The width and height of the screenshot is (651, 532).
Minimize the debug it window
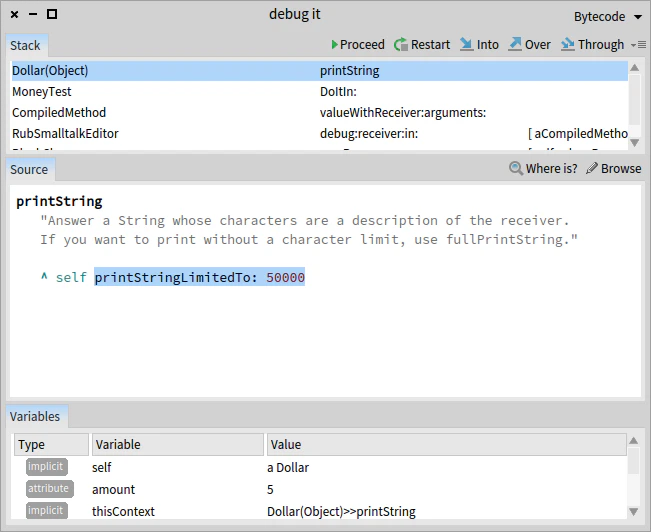coord(33,15)
